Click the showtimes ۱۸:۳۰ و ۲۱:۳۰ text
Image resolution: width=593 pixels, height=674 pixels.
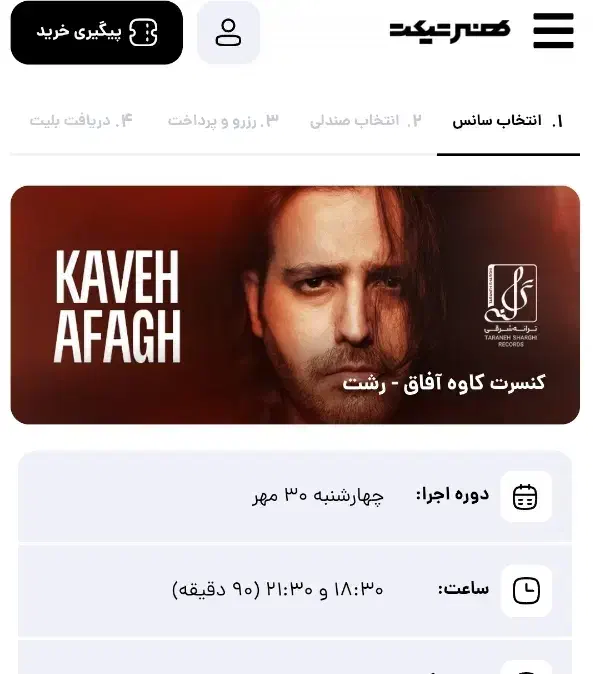(277, 589)
